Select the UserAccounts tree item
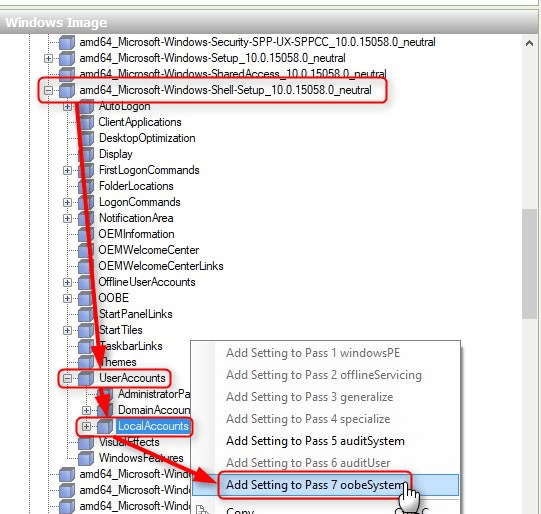 (132, 378)
